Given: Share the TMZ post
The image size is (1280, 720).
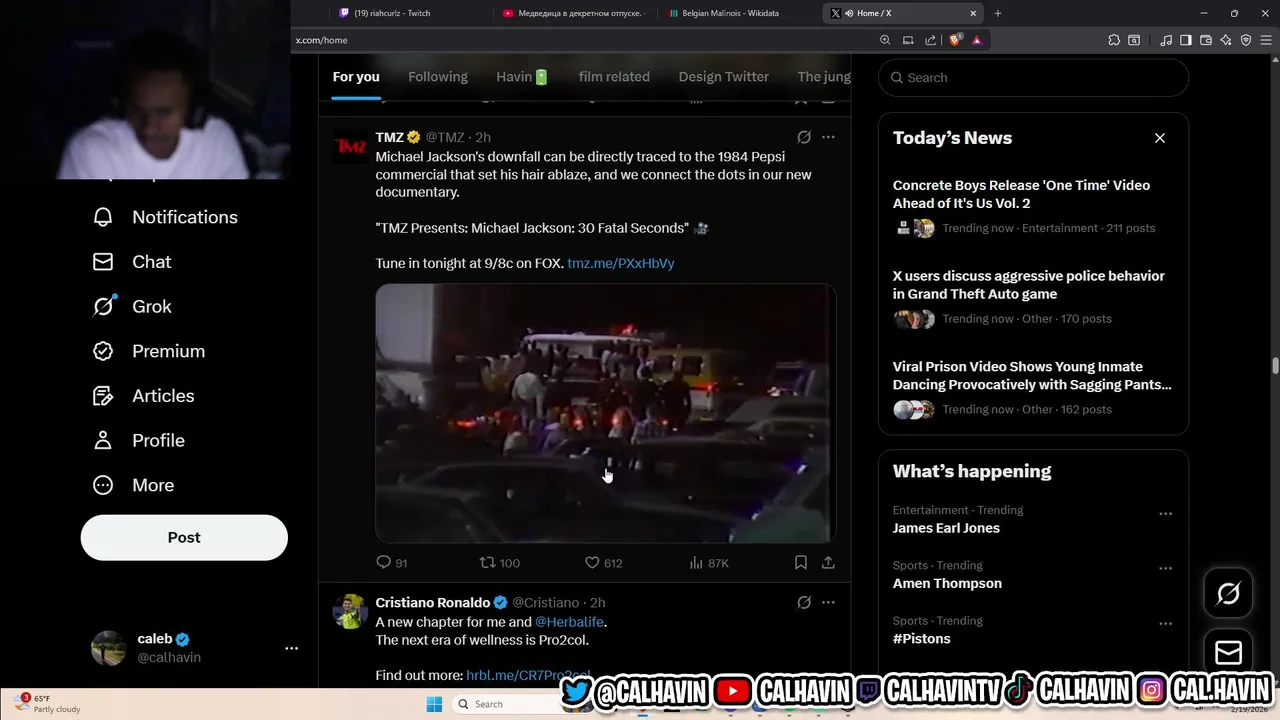Looking at the screenshot, I should [x=828, y=563].
